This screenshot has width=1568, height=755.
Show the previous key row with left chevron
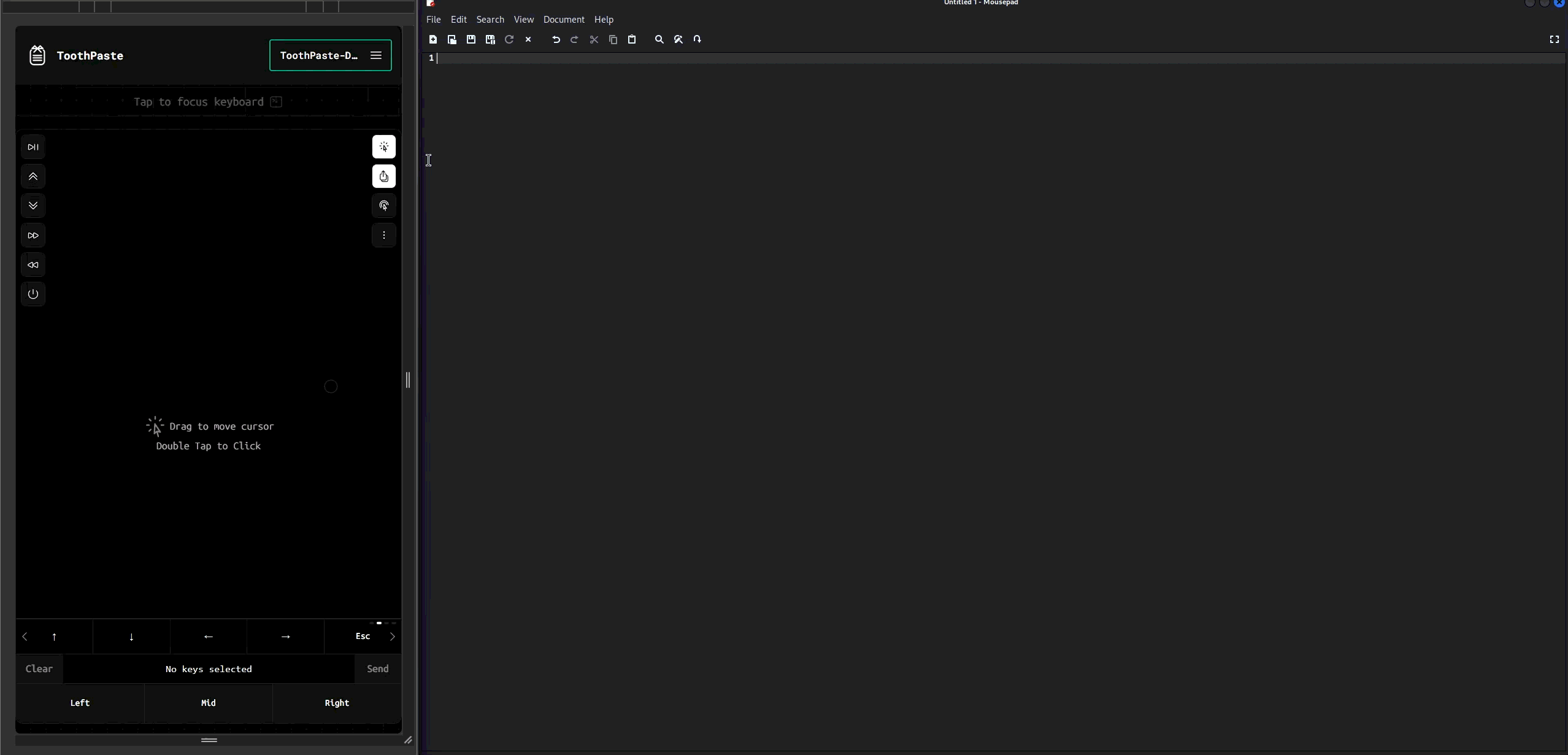point(25,637)
